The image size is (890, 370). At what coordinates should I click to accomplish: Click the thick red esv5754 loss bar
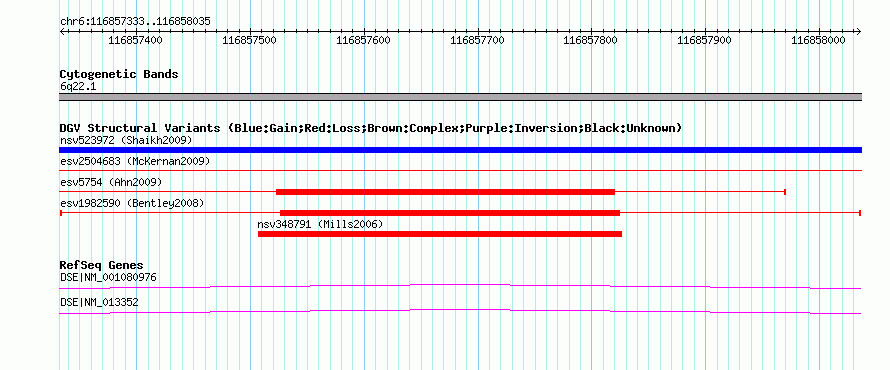[446, 192]
